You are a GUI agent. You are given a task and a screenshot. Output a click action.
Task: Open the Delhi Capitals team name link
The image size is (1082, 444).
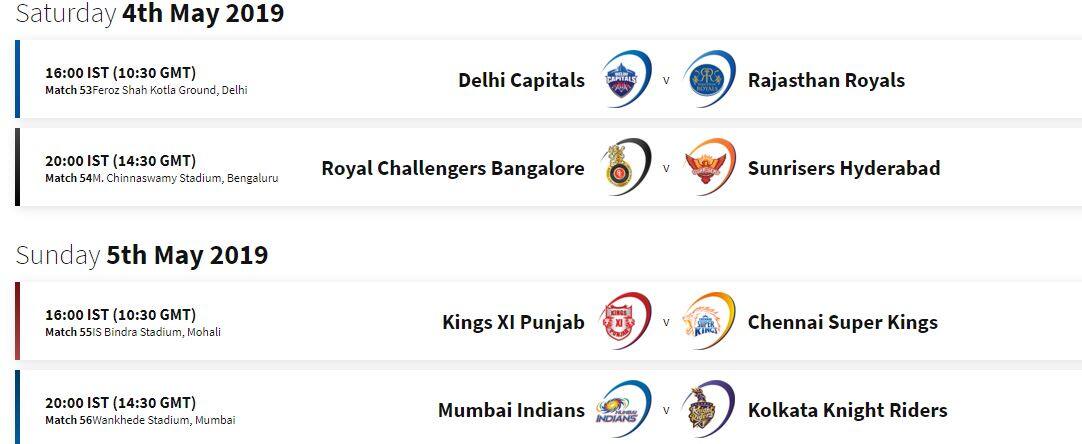521,80
